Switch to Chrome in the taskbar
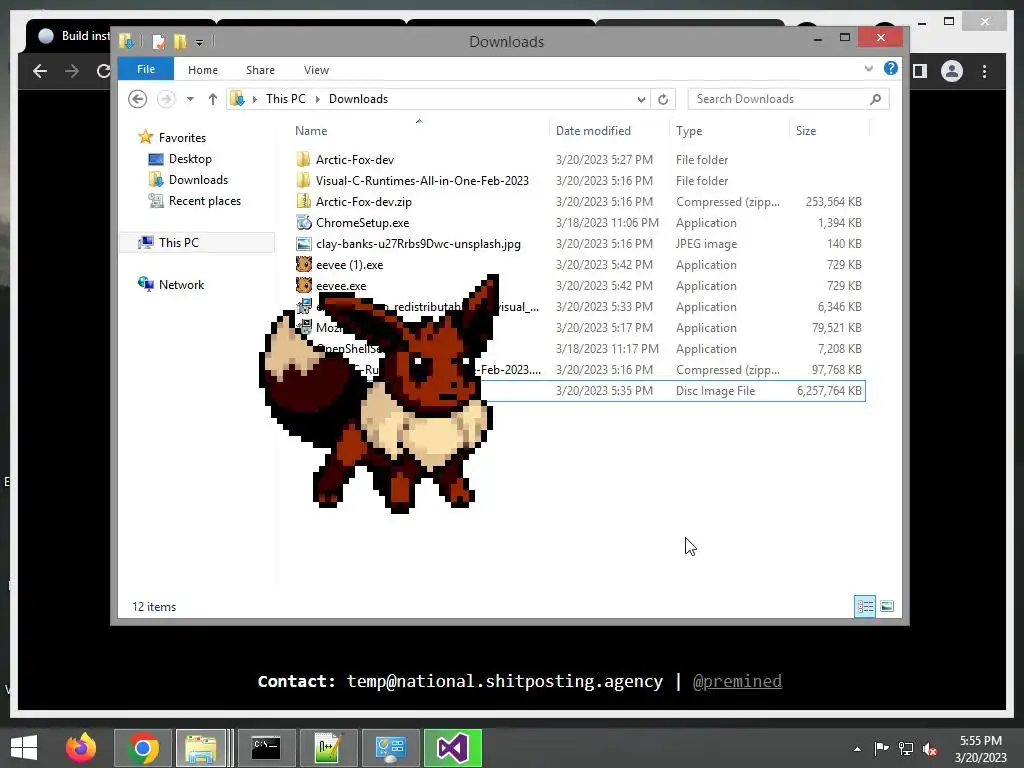 coord(142,748)
